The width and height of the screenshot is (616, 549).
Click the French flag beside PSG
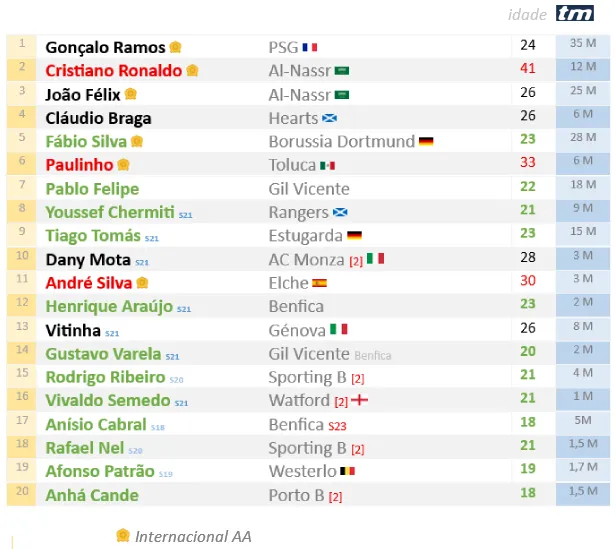tap(310, 48)
